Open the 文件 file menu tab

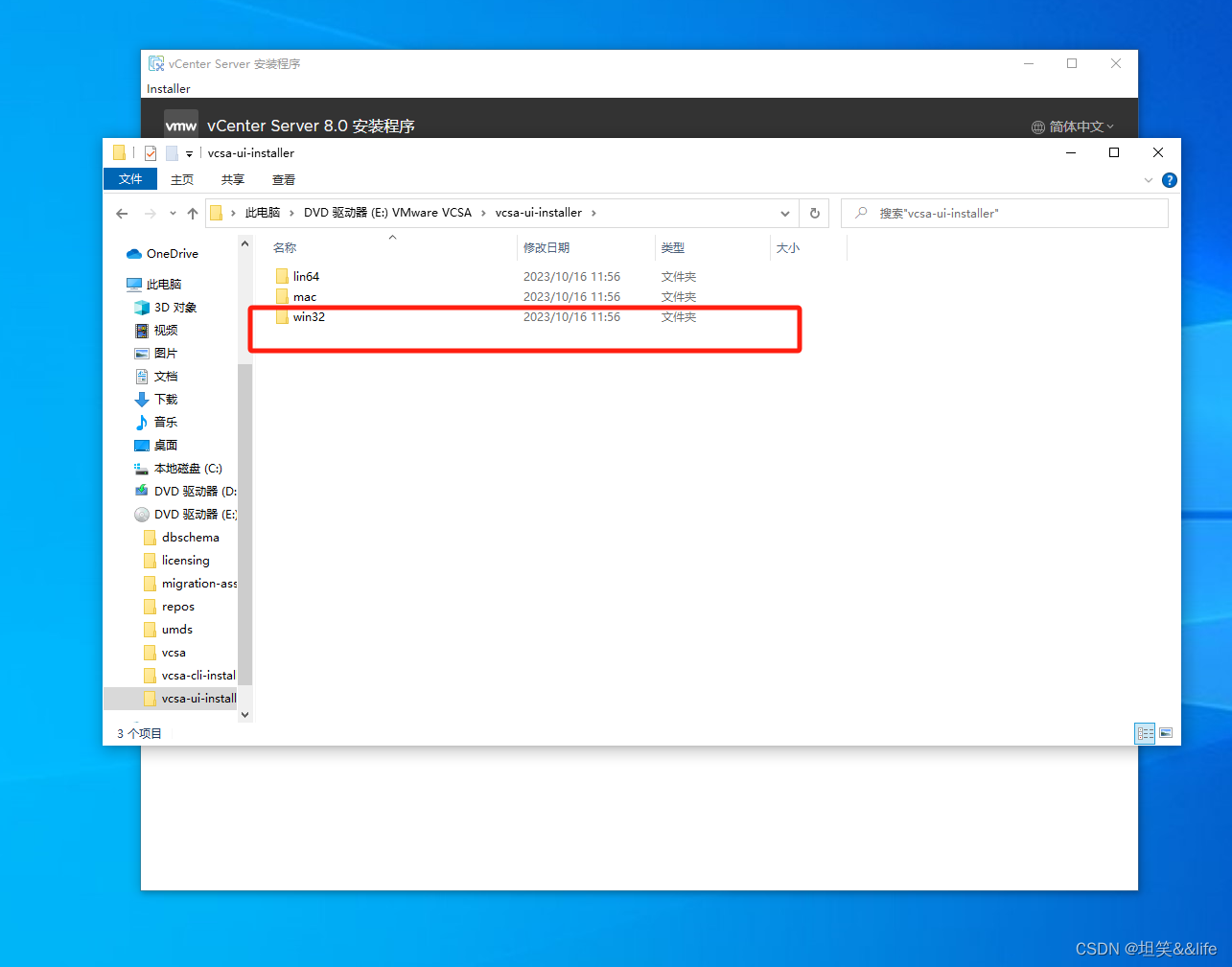point(130,179)
